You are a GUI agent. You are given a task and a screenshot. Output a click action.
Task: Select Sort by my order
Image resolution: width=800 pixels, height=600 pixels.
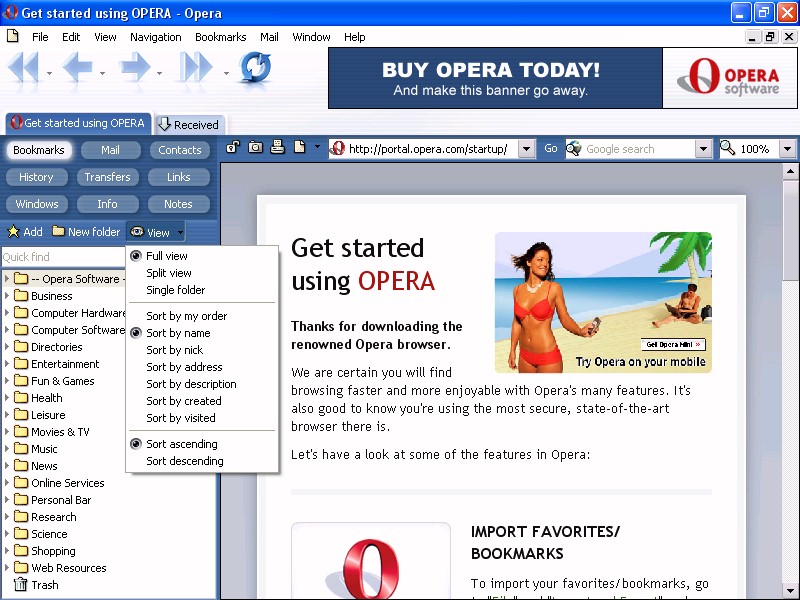pyautogui.click(x=203, y=316)
